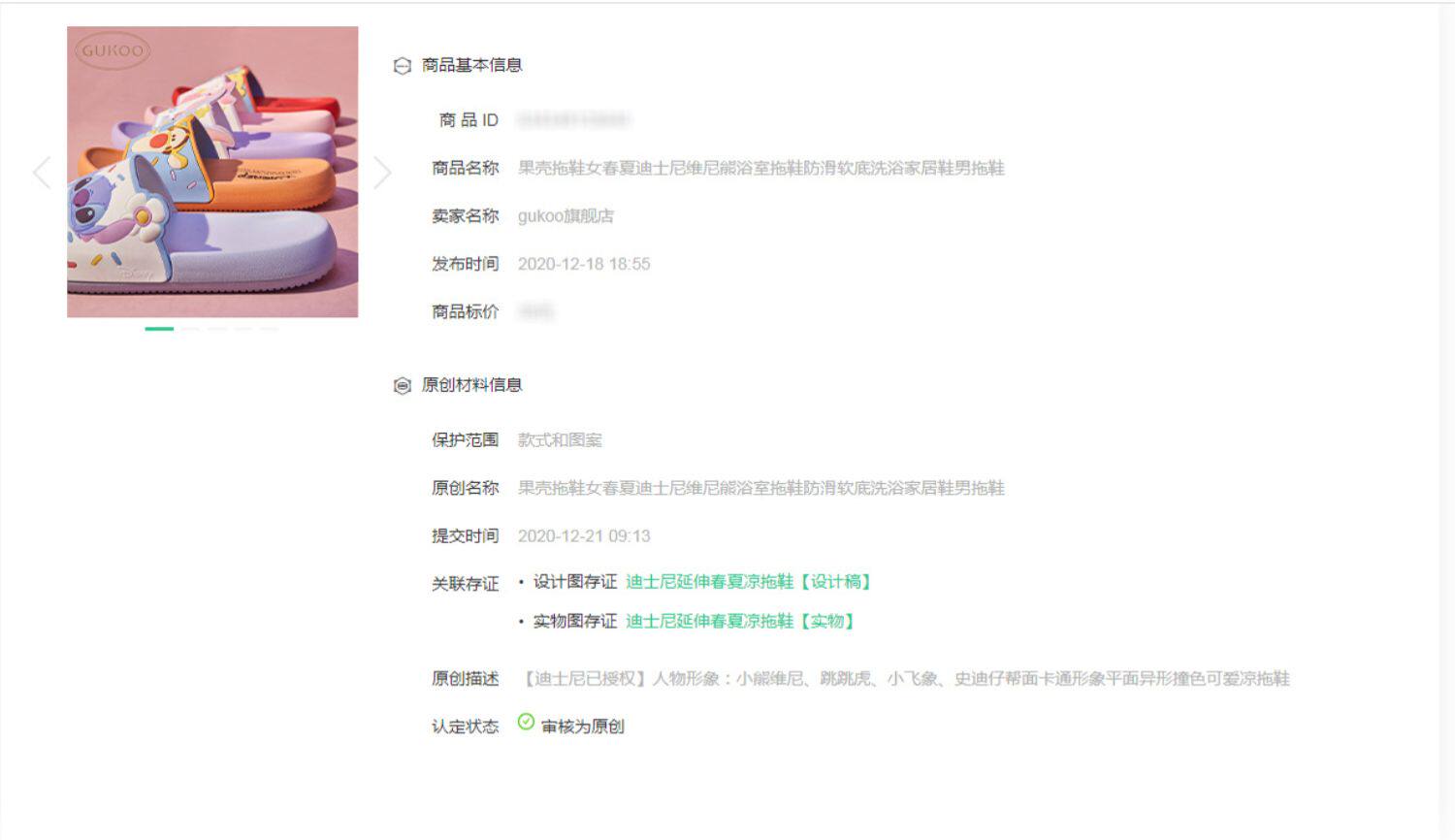Viewport: 1455px width, 840px height.
Task: Click the 商品名称 product title text
Action: pyautogui.click(x=761, y=168)
